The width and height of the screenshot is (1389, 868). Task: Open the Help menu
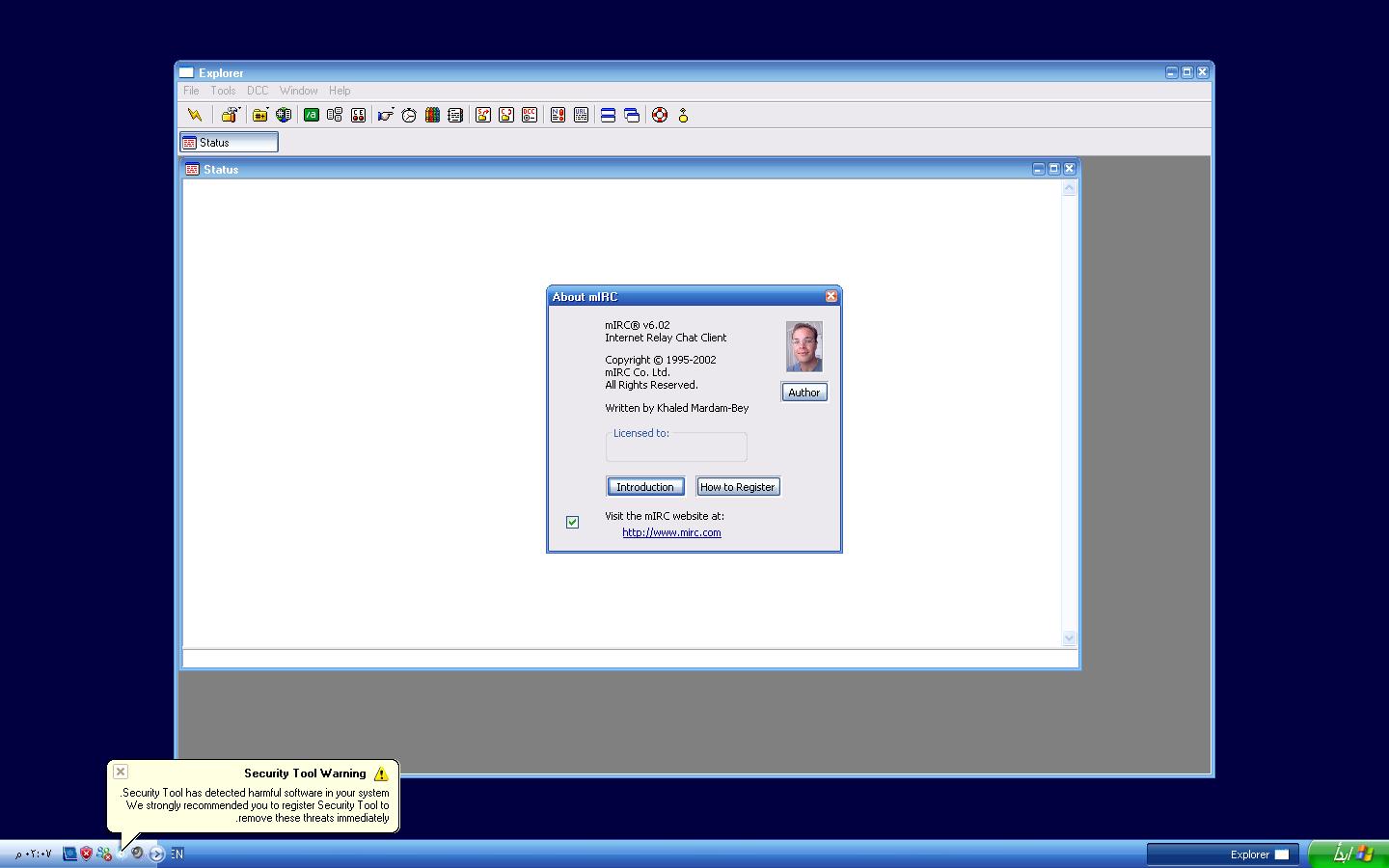click(340, 91)
